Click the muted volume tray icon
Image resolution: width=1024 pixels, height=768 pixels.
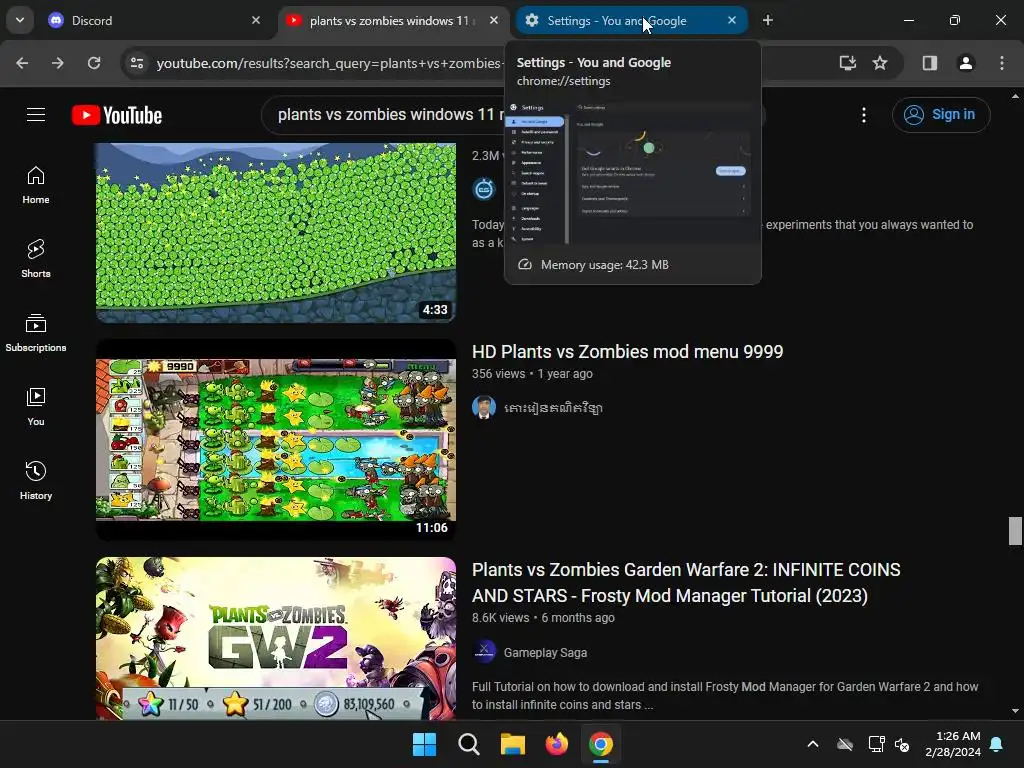pos(902,744)
